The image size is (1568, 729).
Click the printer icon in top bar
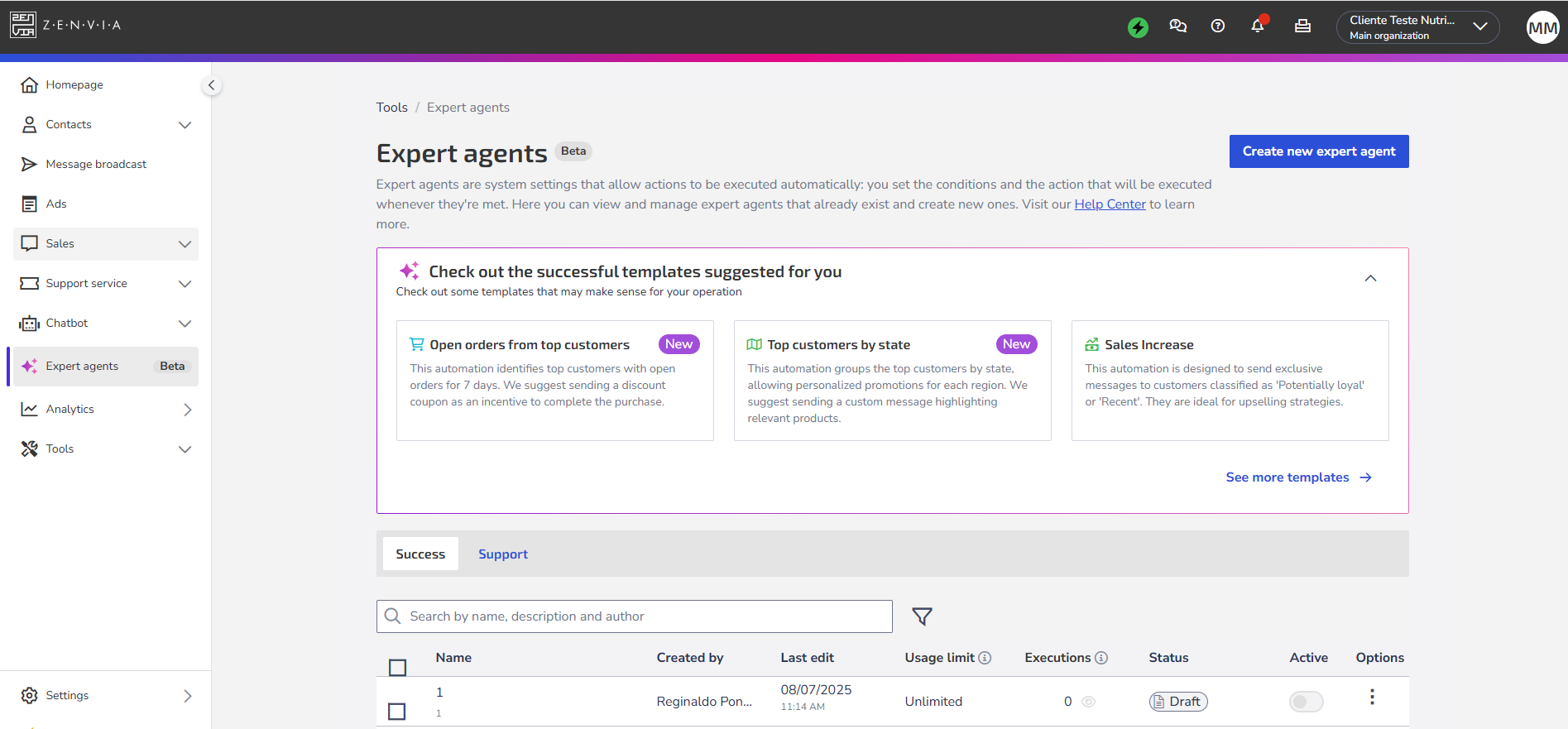click(1302, 26)
